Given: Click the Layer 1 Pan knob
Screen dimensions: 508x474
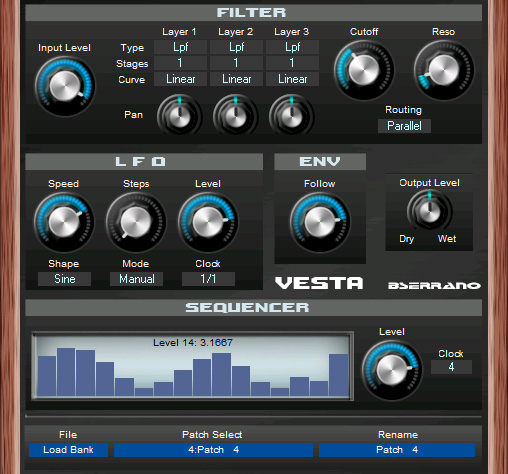Looking at the screenshot, I should coord(179,115).
